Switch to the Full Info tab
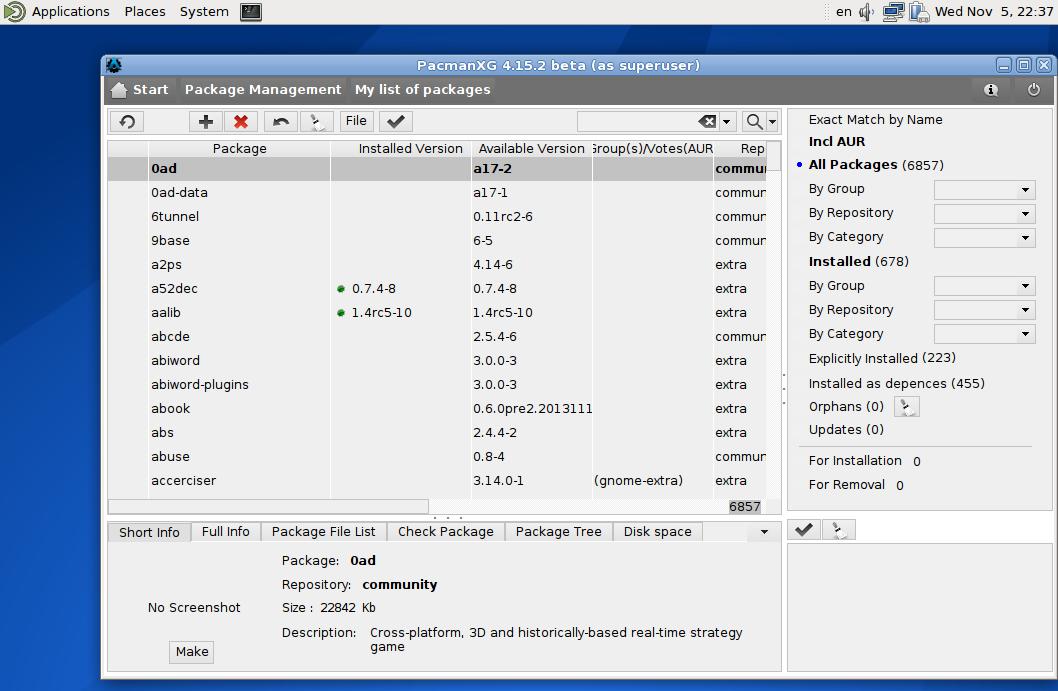1058x691 pixels. tap(225, 532)
